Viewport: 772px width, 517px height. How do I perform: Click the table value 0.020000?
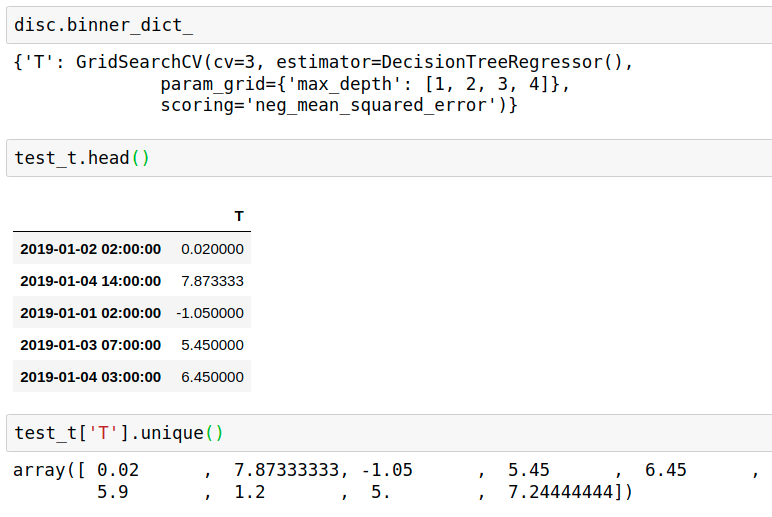click(x=212, y=249)
